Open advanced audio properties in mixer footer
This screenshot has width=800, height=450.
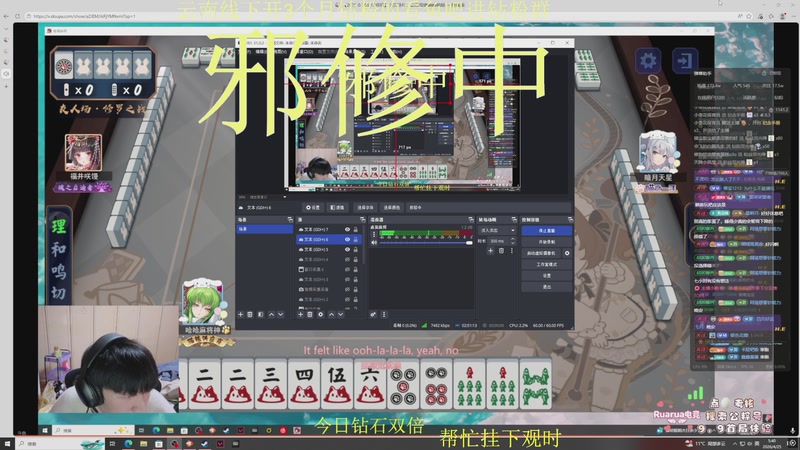pos(373,314)
